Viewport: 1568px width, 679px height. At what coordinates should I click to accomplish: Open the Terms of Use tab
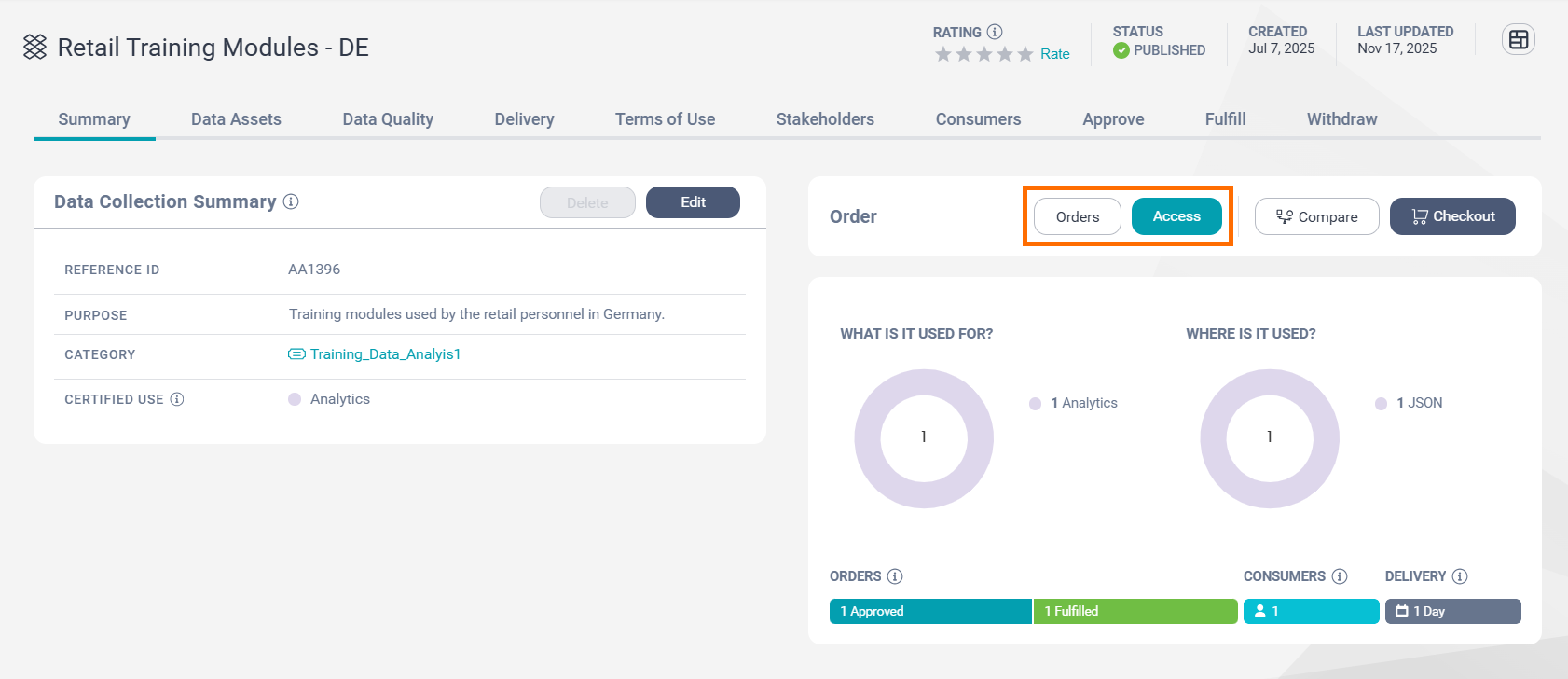pyautogui.click(x=665, y=119)
